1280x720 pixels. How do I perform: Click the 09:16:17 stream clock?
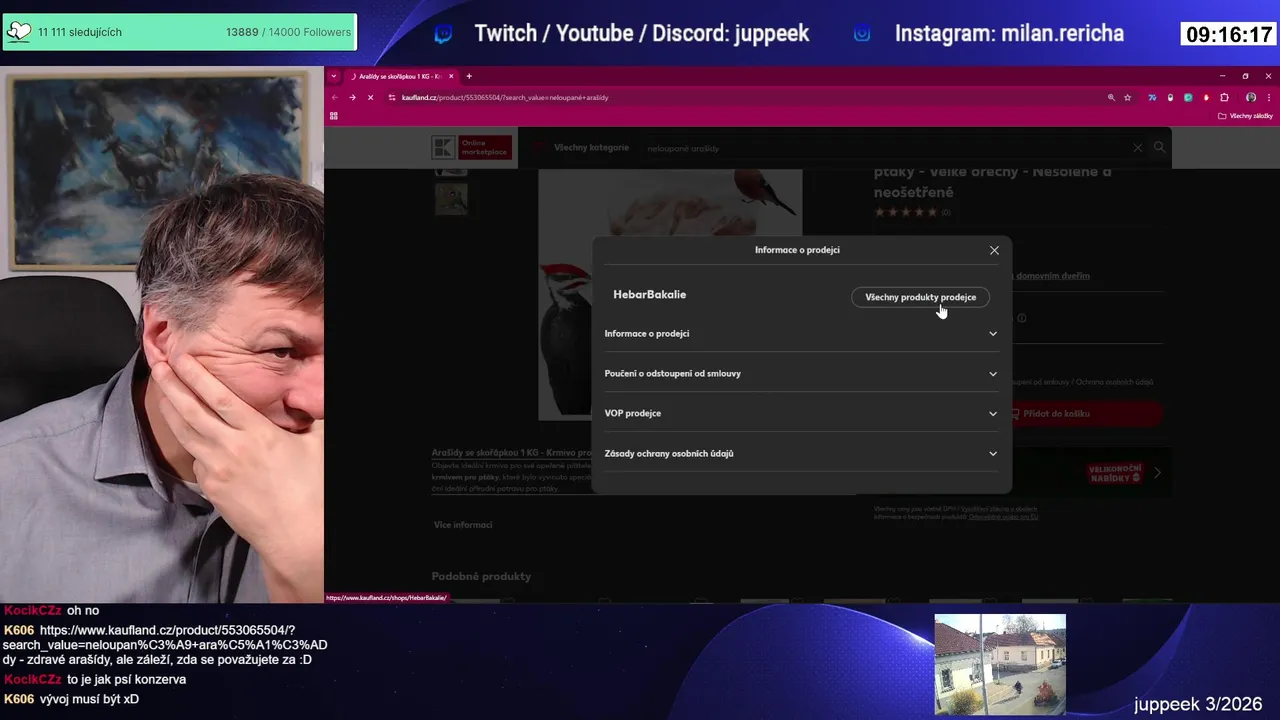pyautogui.click(x=1228, y=35)
